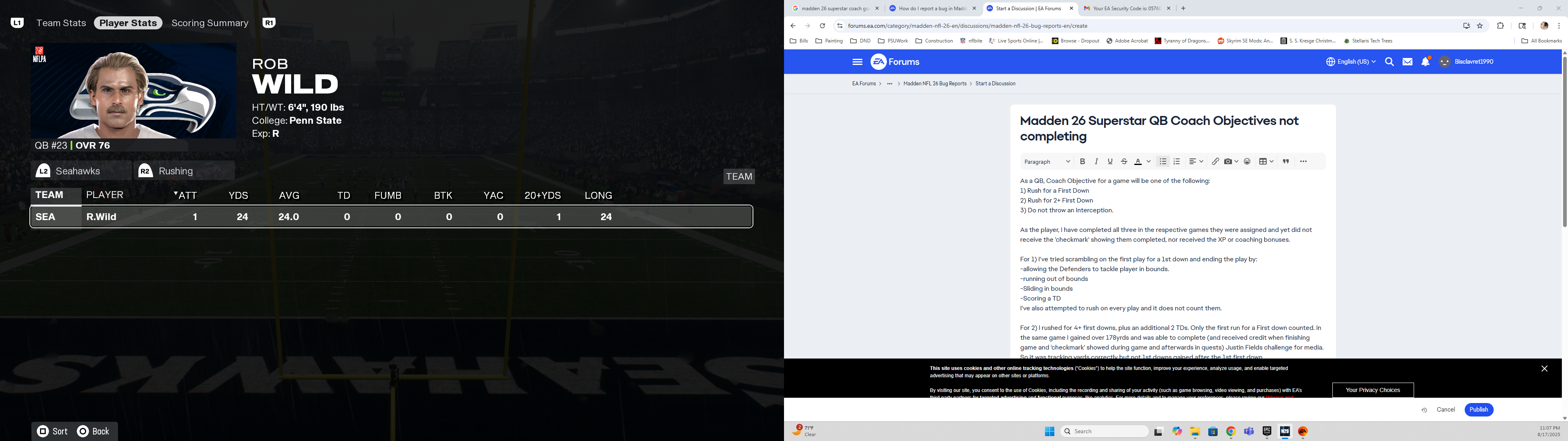Toggle bold formatting in the forum editor

tap(1082, 161)
